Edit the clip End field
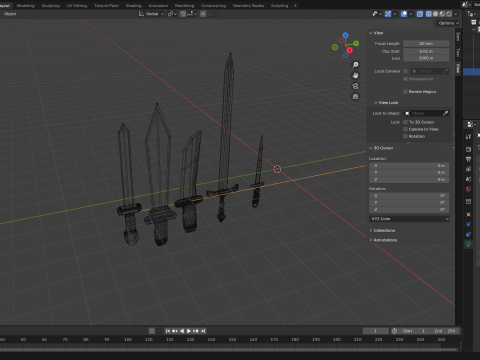The width and height of the screenshot is (480, 360). [426, 58]
